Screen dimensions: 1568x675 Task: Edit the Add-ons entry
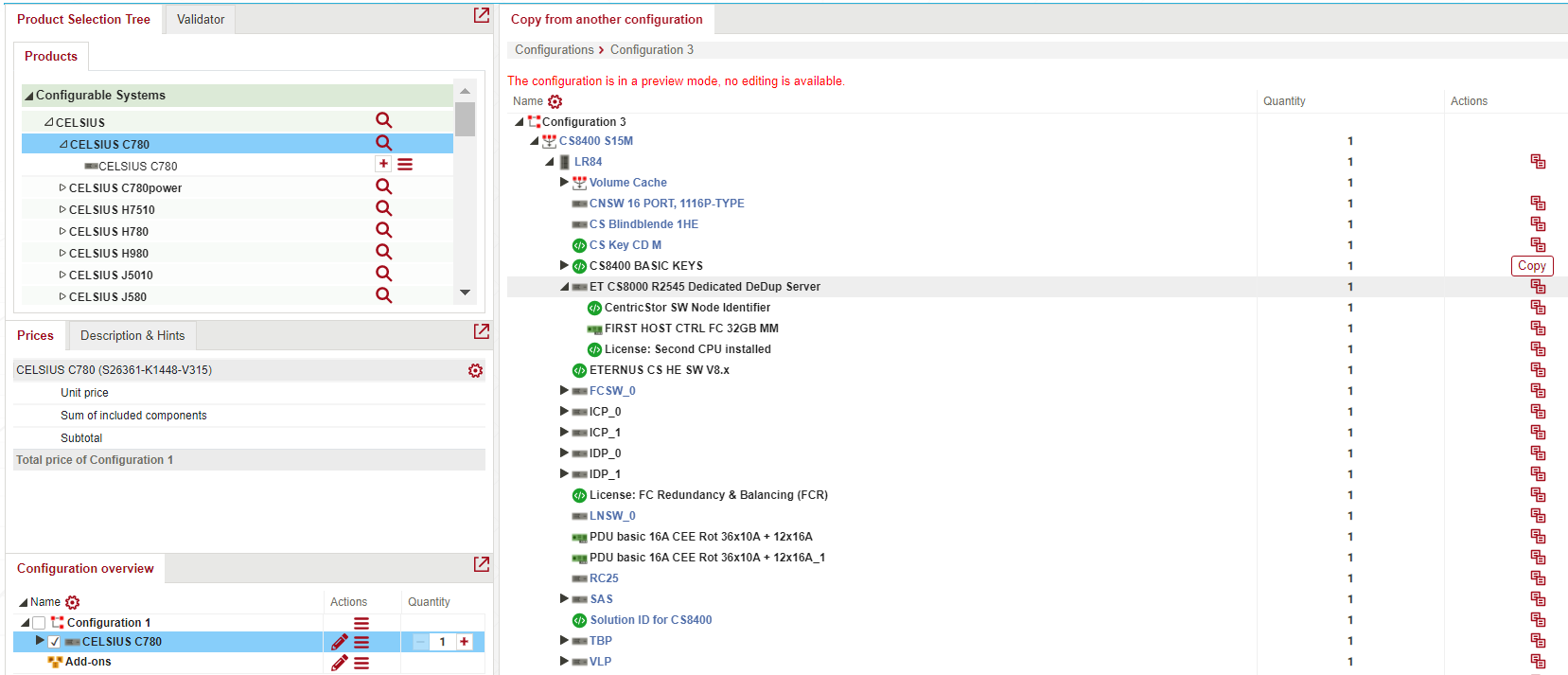(x=340, y=663)
